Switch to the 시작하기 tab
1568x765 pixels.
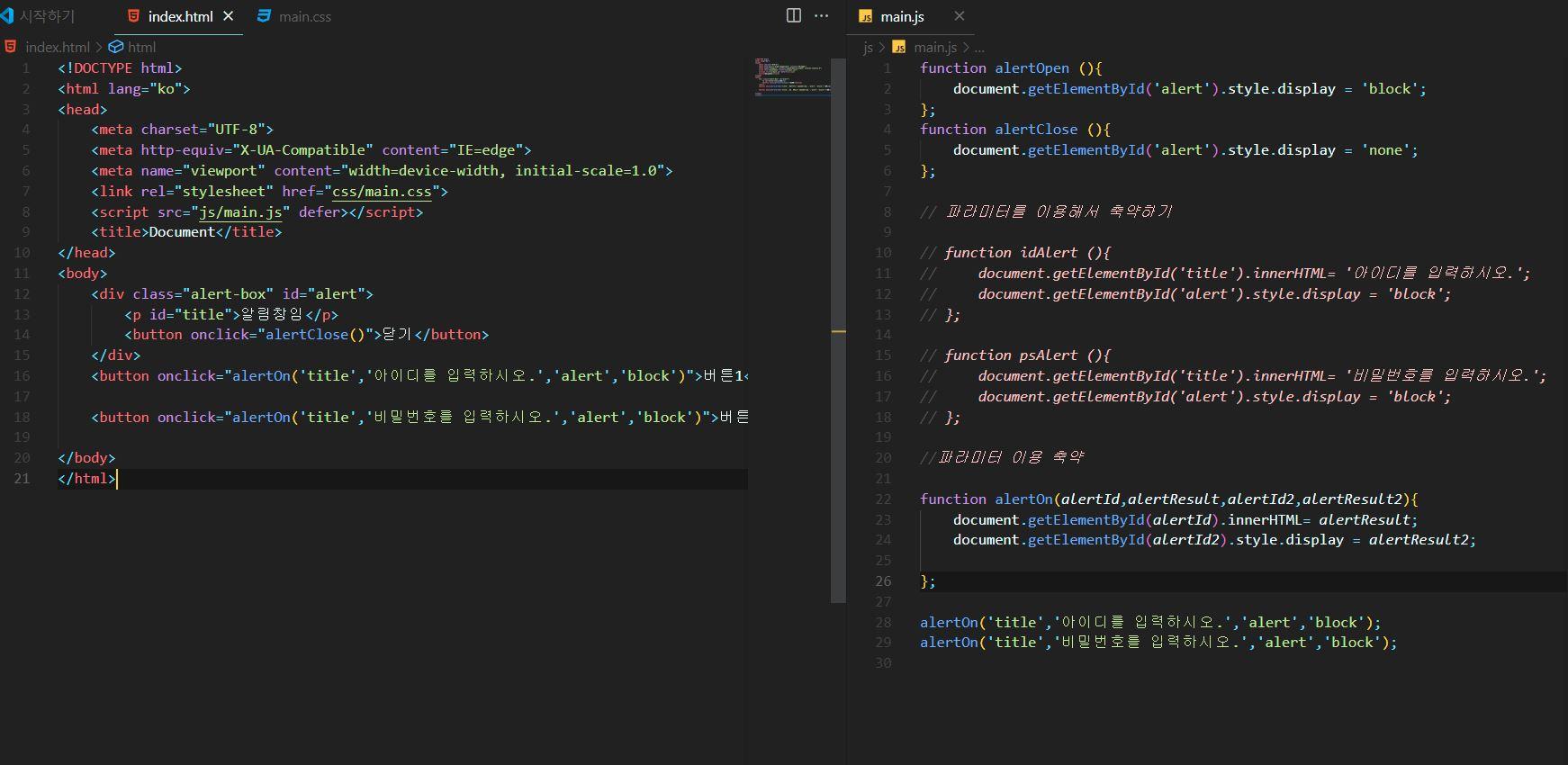[38, 16]
